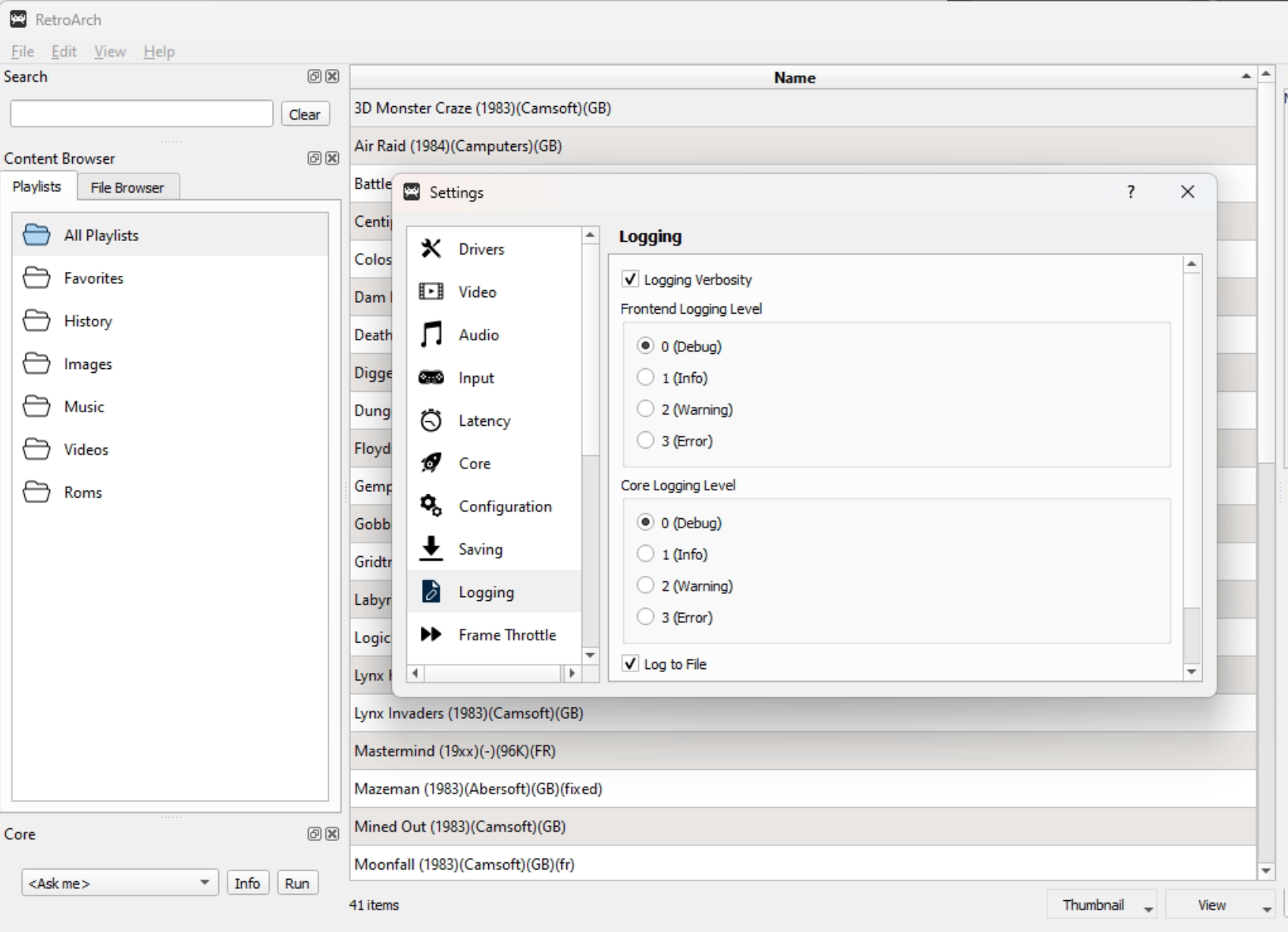Image resolution: width=1288 pixels, height=932 pixels.
Task: Select the Input gamepad icon
Action: [431, 377]
